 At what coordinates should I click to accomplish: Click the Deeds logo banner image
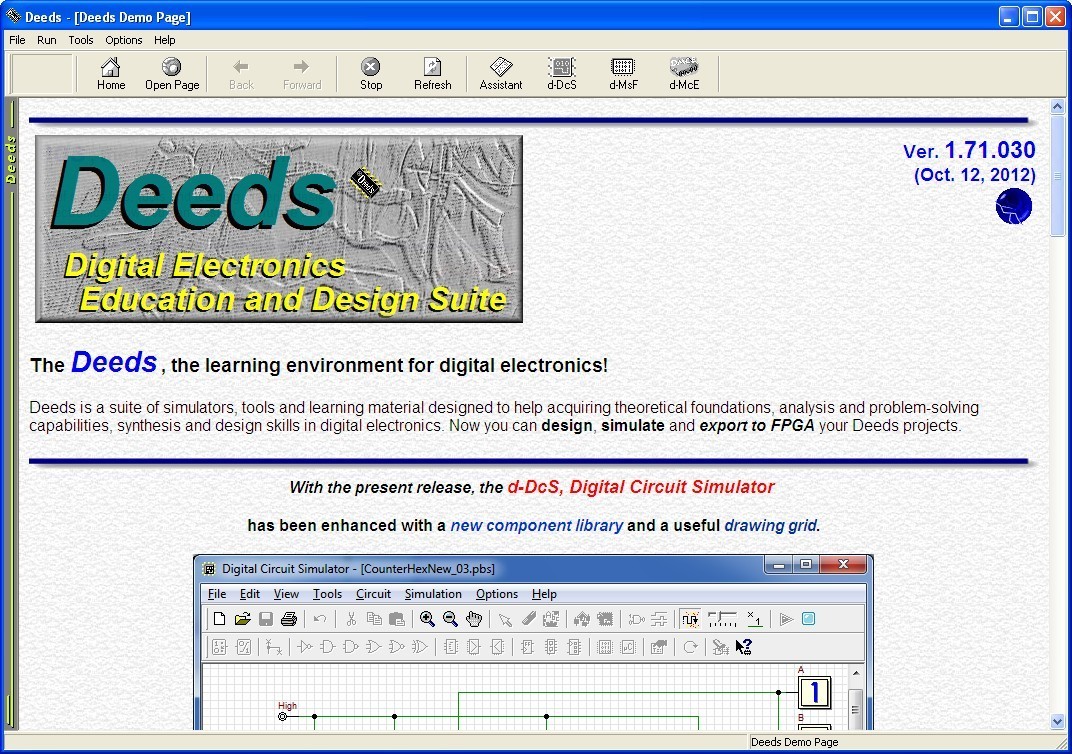coord(279,228)
